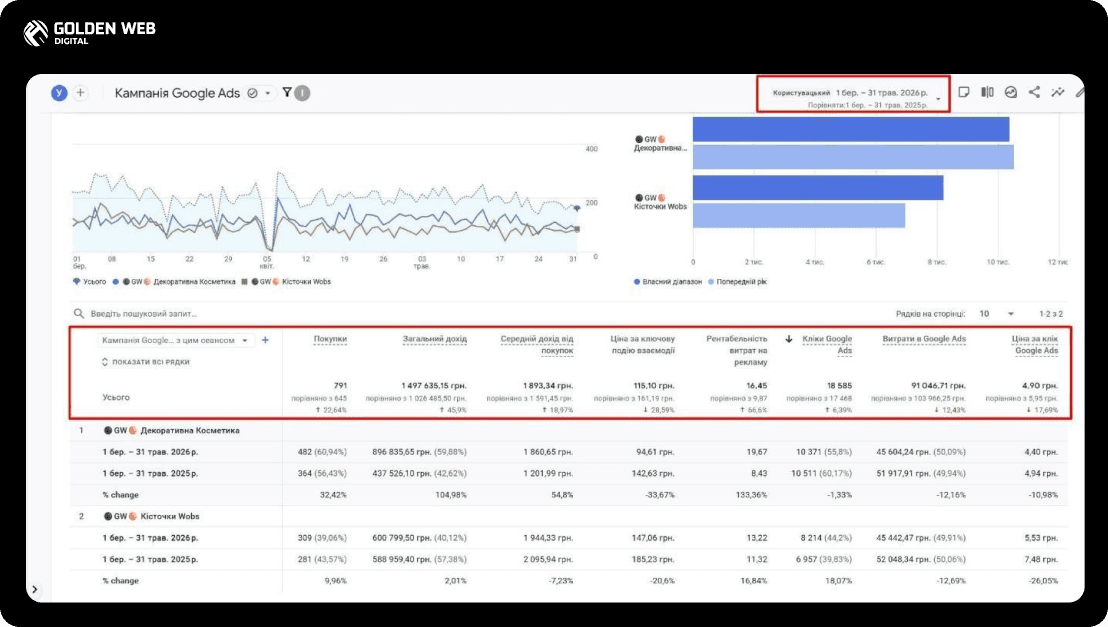Toggle 'Декоративна Косметика' line chart legend item
Viewport: 1108px width, 627px height.
coord(174,281)
